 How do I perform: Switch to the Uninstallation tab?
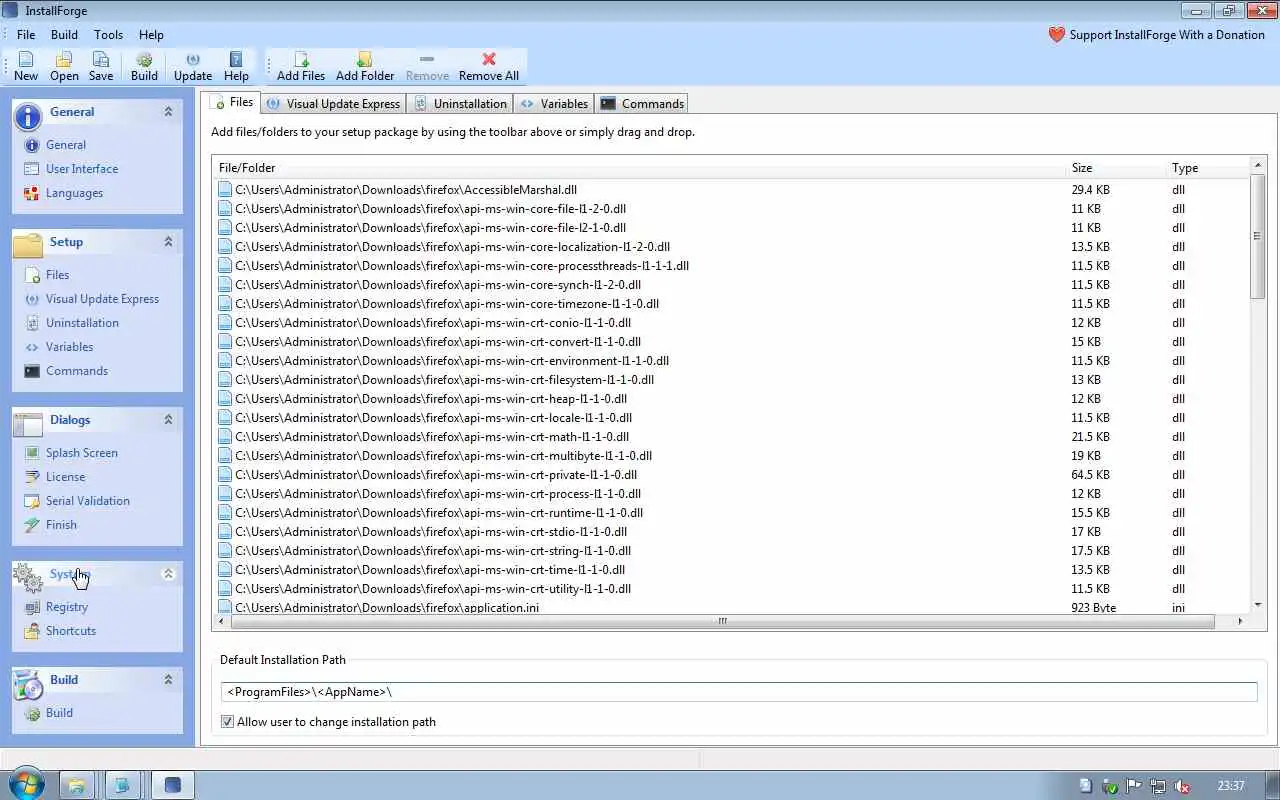pos(461,104)
